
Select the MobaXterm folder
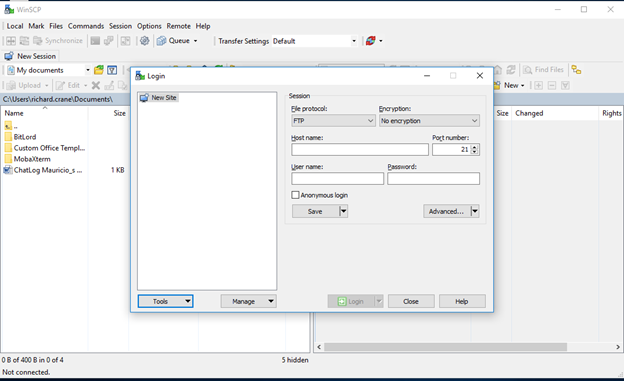[28, 159]
